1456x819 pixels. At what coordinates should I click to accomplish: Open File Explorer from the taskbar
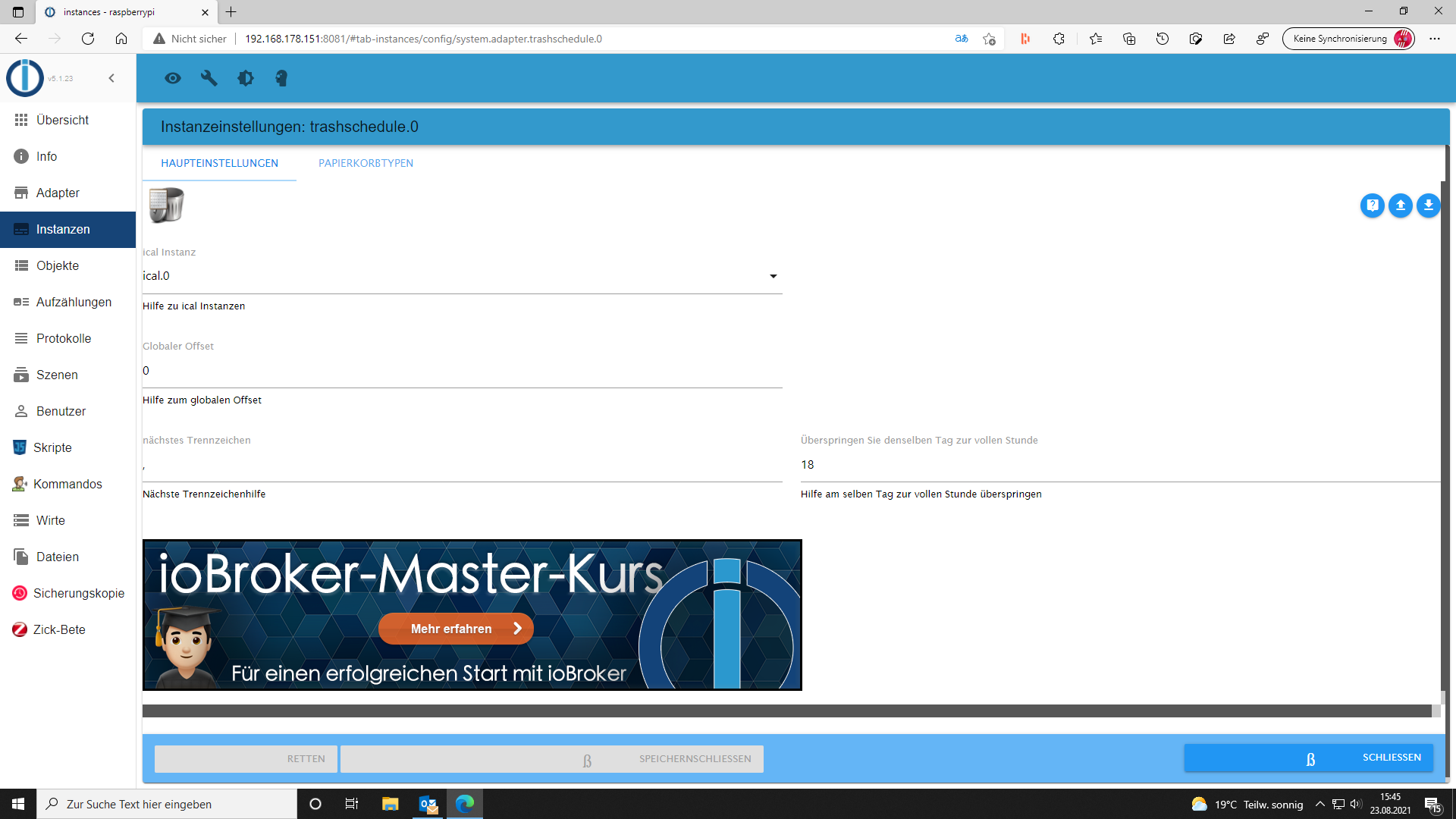point(390,804)
